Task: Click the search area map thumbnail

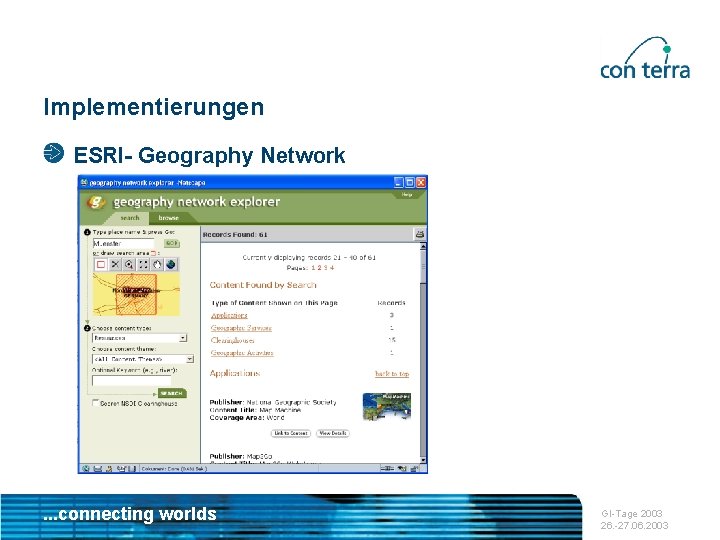Action: pyautogui.click(x=136, y=294)
